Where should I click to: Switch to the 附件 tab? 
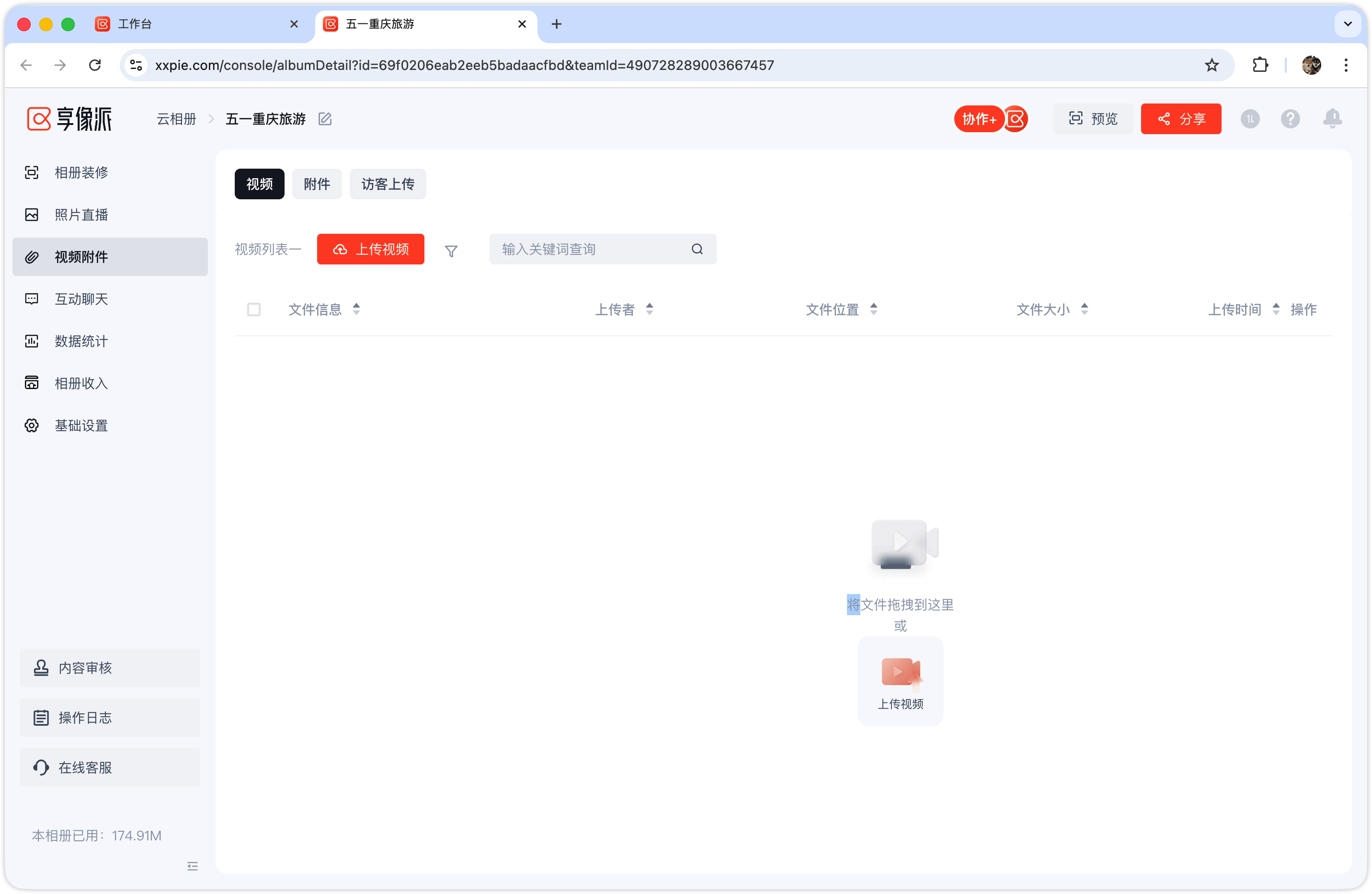317,184
